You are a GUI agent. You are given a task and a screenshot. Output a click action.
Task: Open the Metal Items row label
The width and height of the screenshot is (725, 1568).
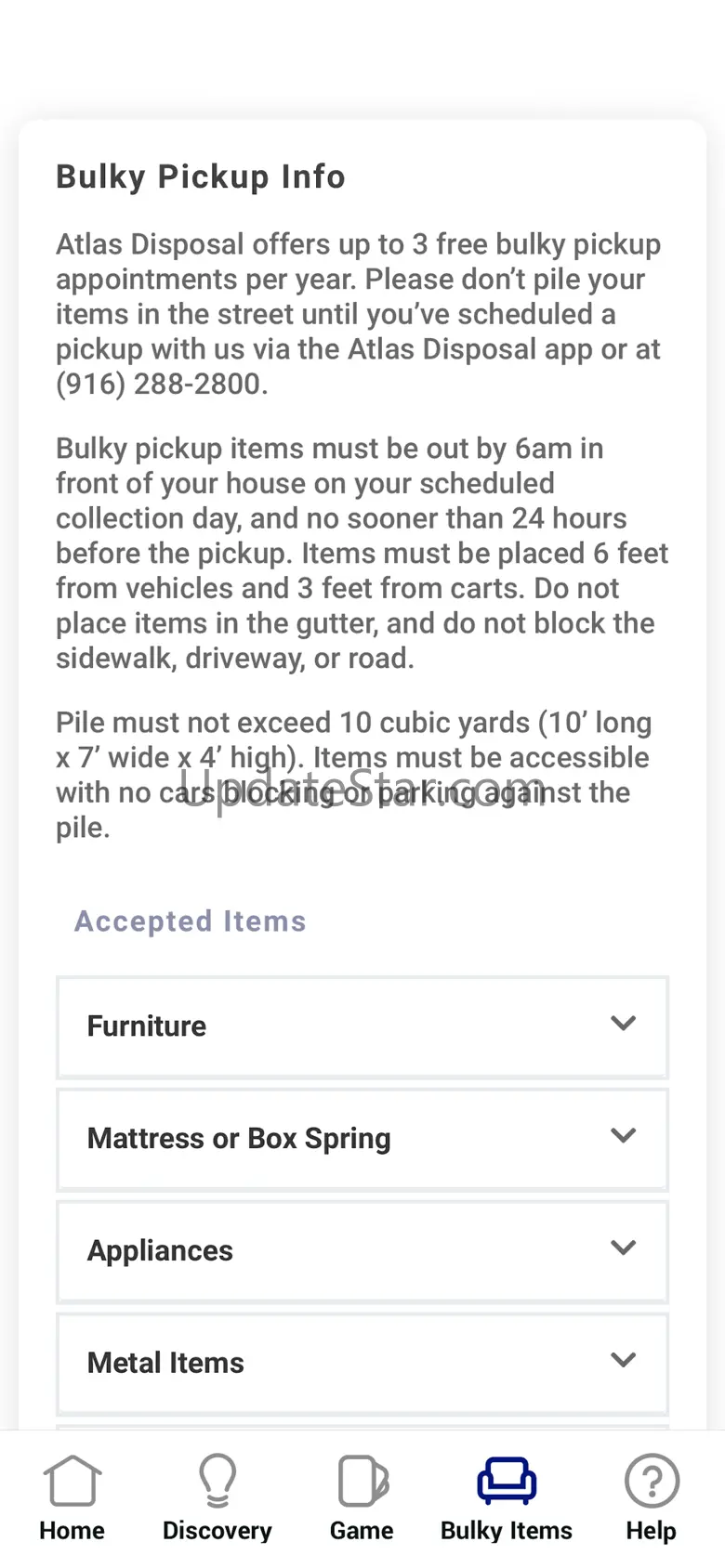click(165, 1363)
